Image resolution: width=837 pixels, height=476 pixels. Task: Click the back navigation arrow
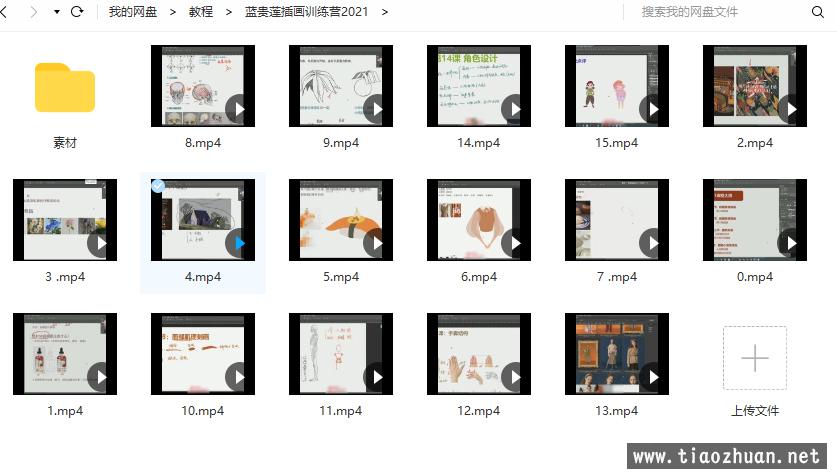10,12
